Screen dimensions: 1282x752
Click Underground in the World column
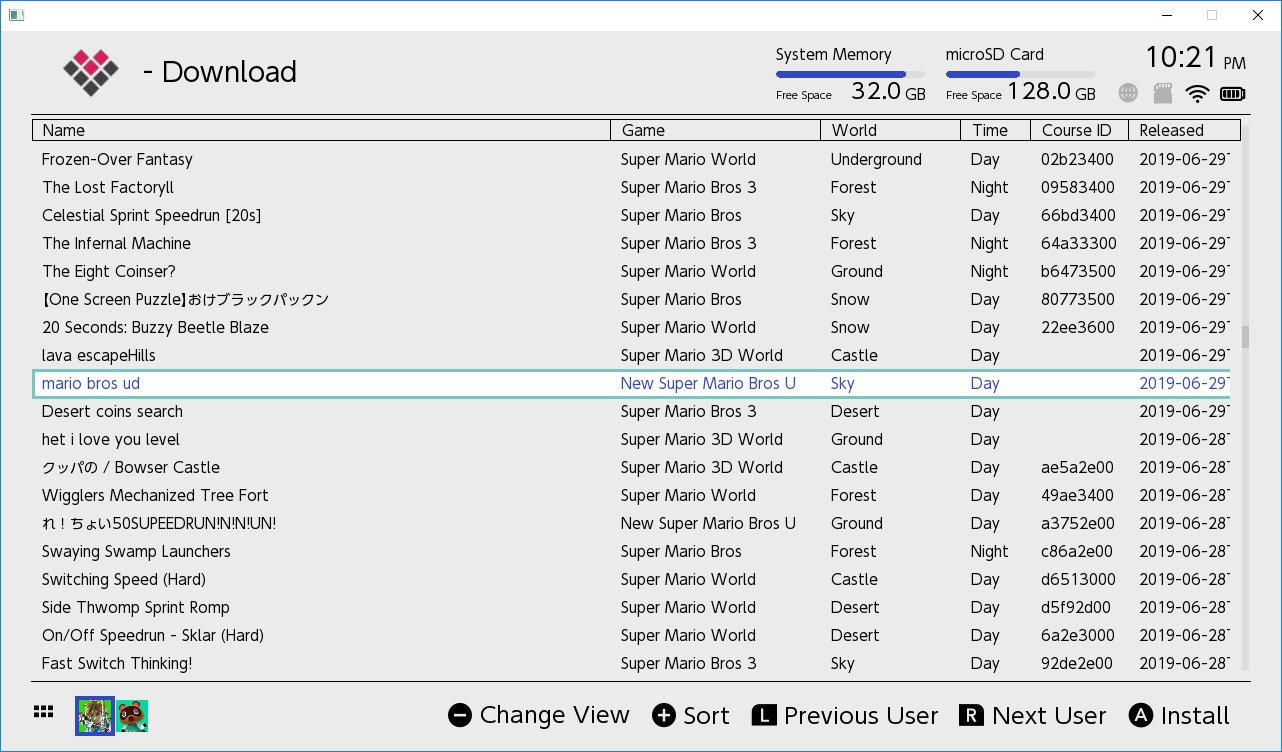point(876,159)
